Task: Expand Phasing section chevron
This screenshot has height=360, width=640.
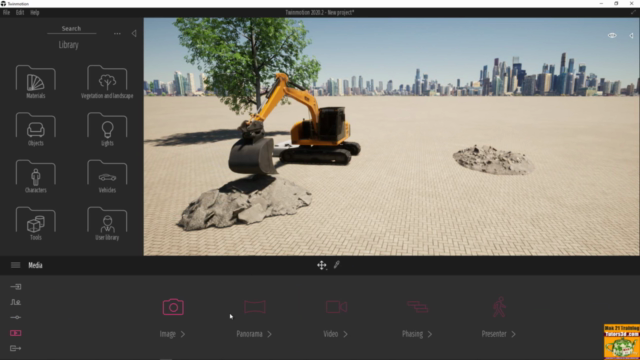Action: click(x=430, y=334)
